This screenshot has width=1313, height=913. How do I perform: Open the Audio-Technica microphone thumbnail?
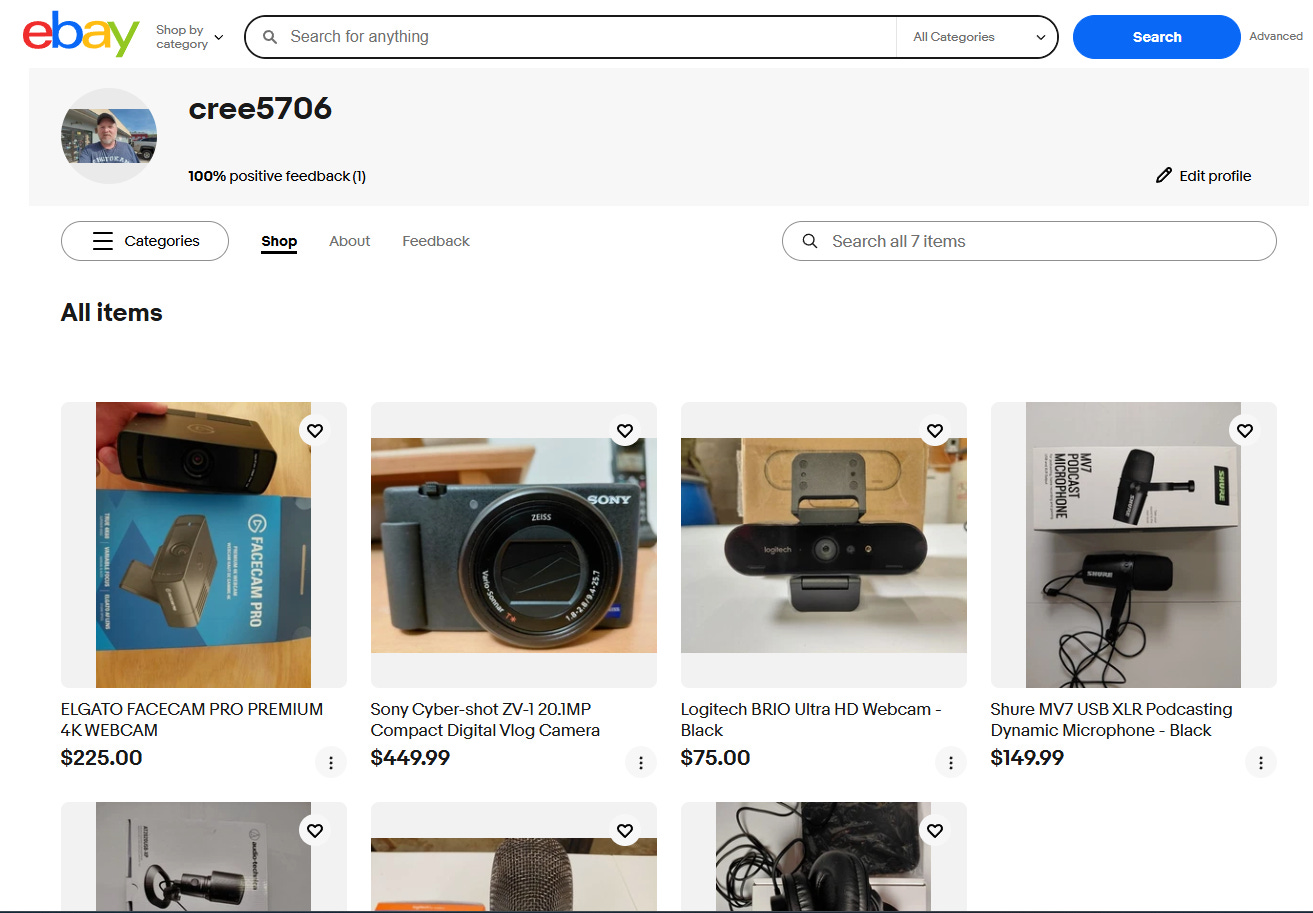point(204,857)
